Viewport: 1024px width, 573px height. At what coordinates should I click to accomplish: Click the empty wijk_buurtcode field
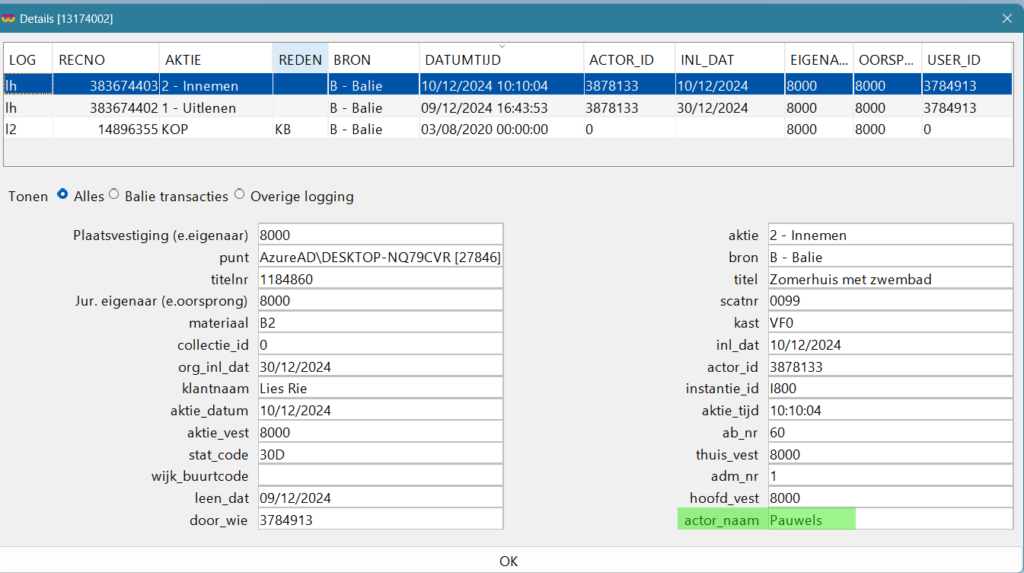tap(379, 476)
